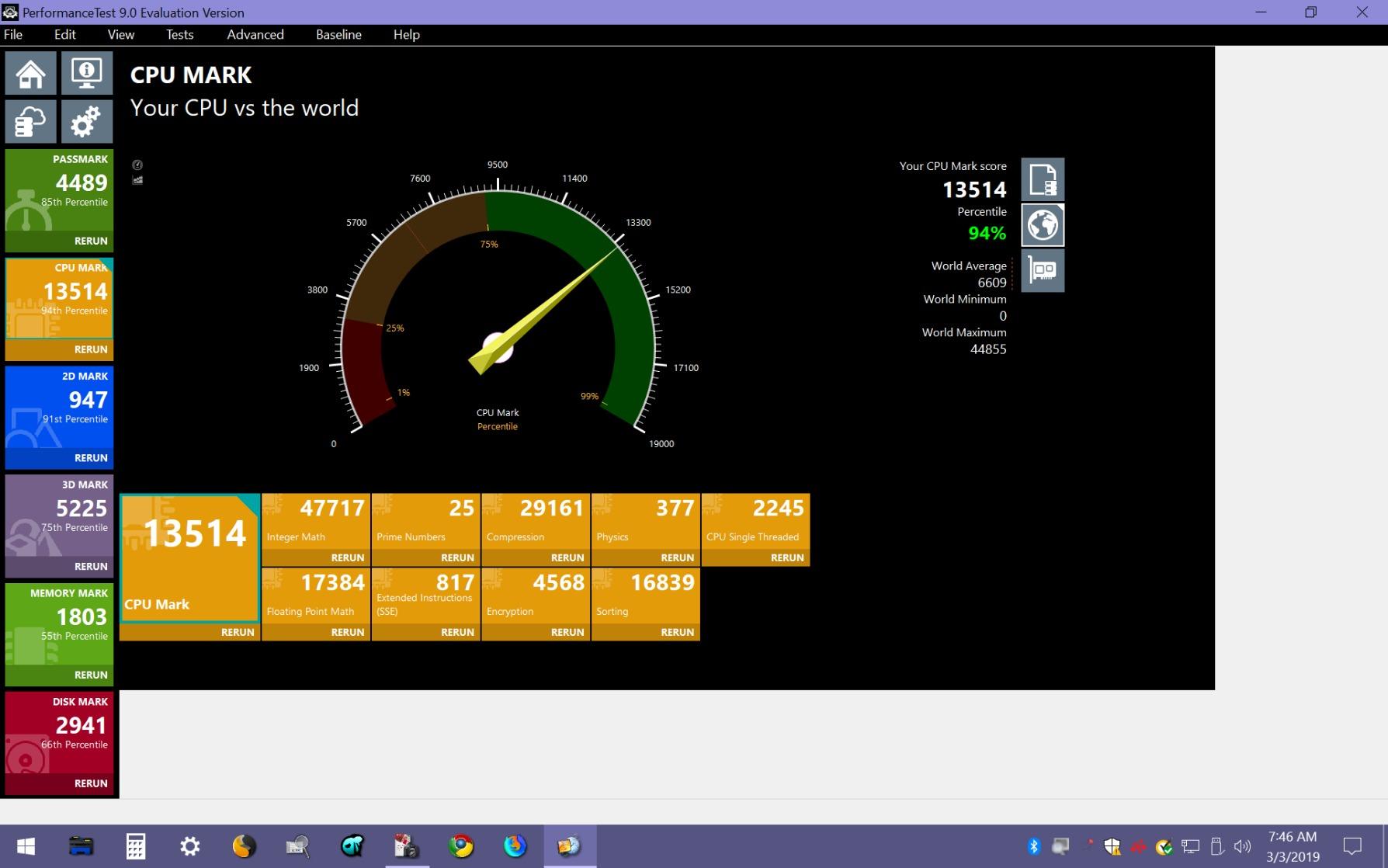The image size is (1388, 868).
Task: Open Chrome from the taskbar
Action: (461, 845)
